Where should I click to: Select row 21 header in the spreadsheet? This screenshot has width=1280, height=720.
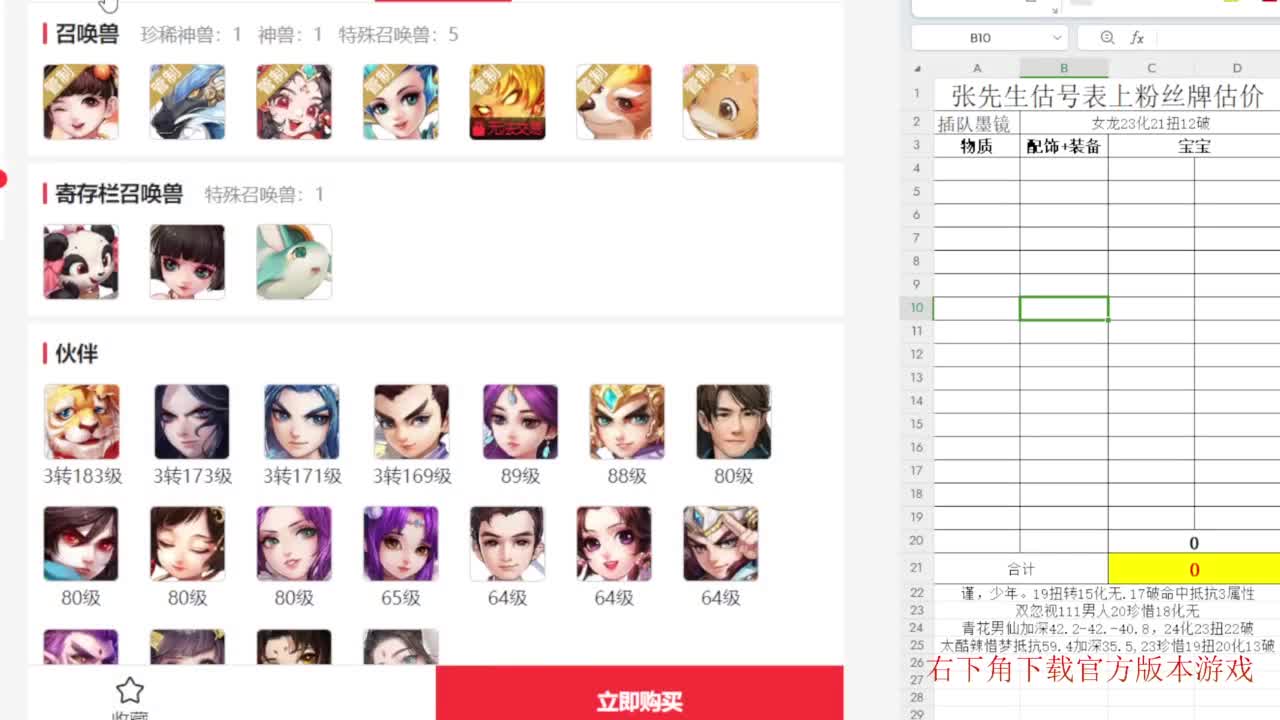(x=917, y=568)
